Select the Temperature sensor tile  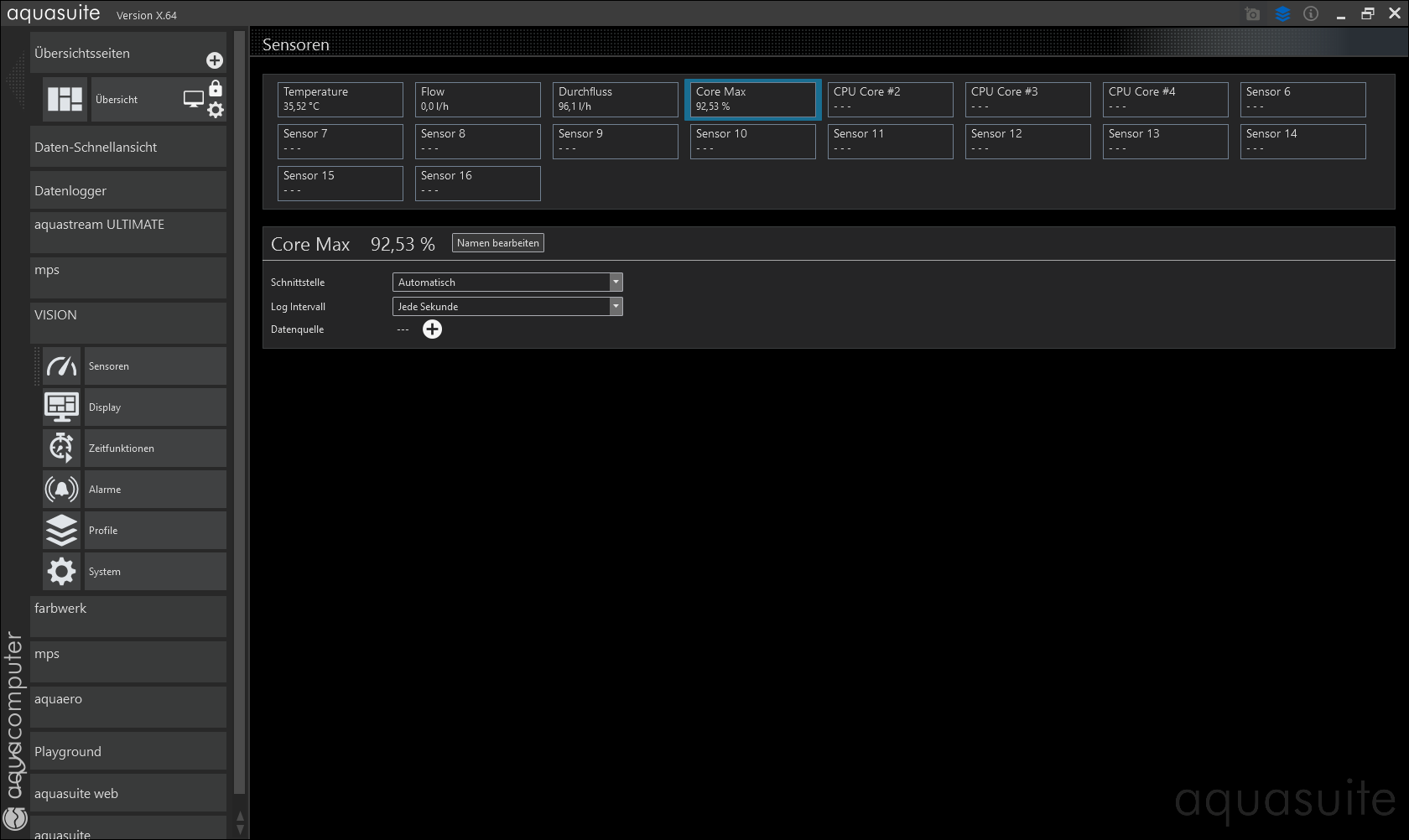coord(340,99)
